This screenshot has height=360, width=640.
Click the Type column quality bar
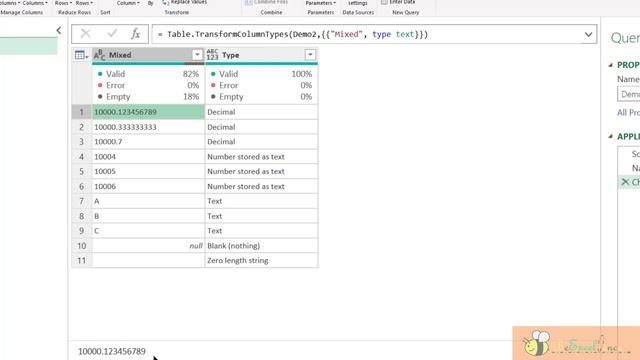click(261, 64)
